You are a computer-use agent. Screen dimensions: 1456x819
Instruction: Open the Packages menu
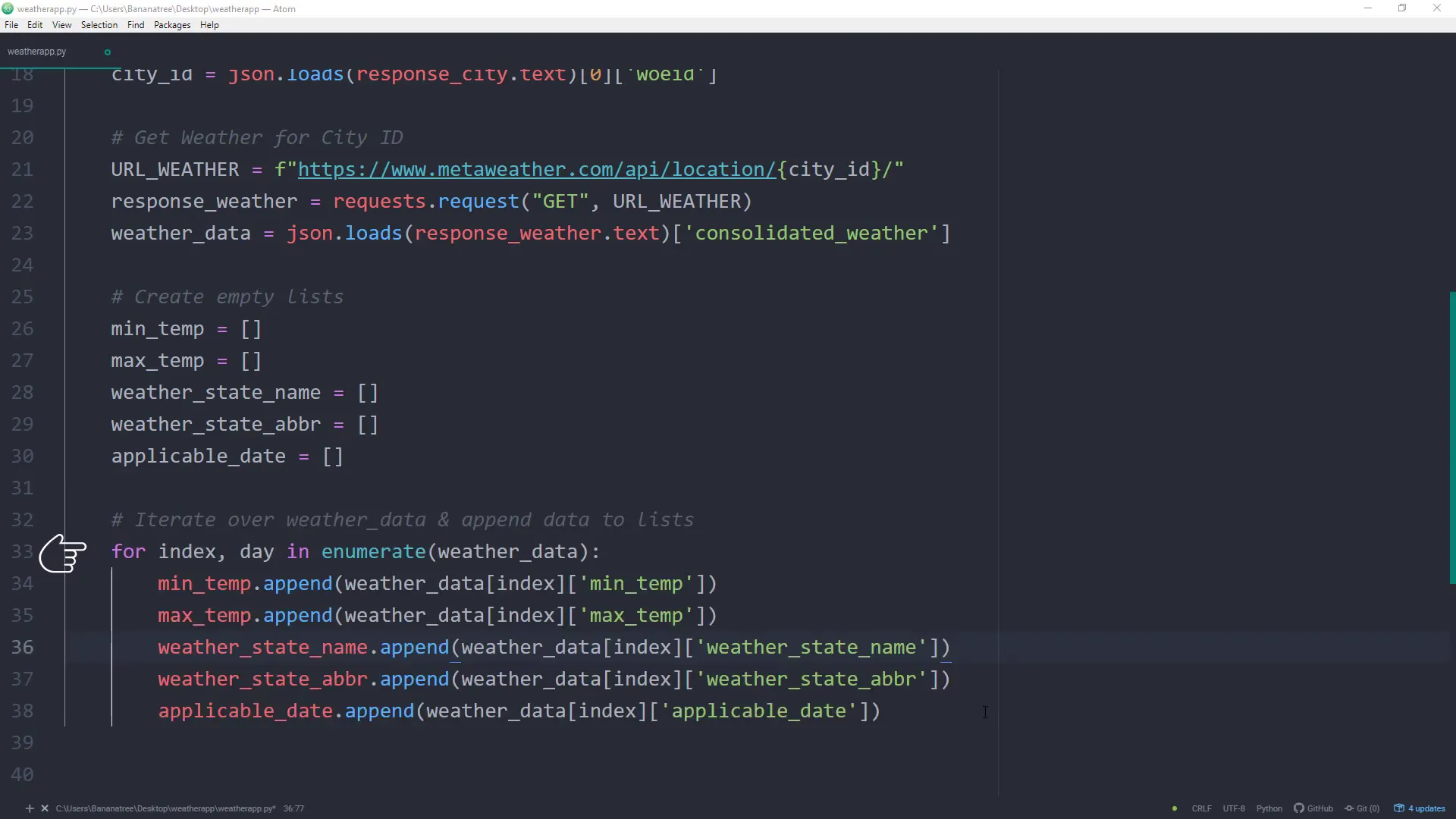171,25
